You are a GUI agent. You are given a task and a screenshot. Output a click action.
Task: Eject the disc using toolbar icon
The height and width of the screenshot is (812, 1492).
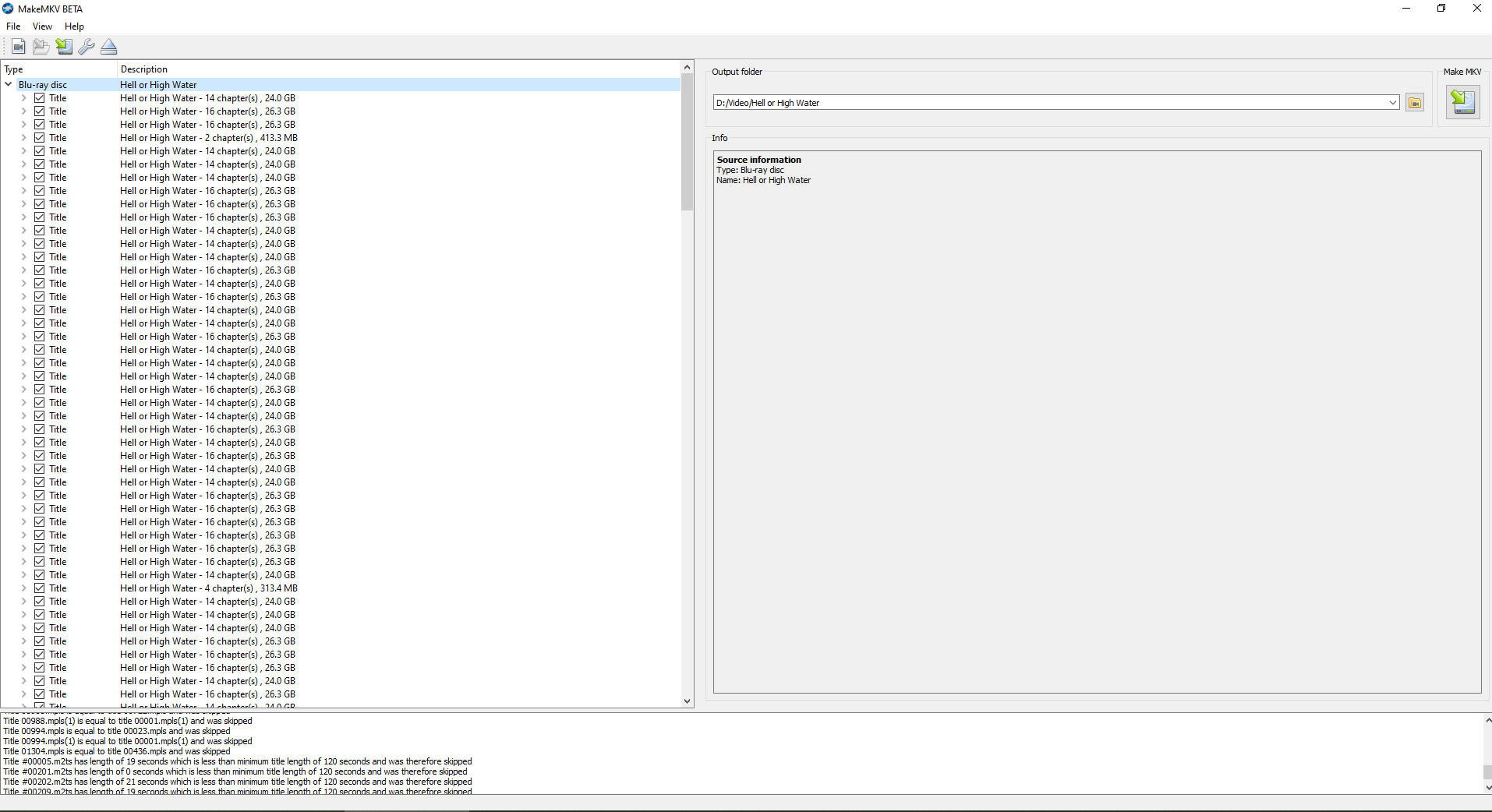(109, 47)
